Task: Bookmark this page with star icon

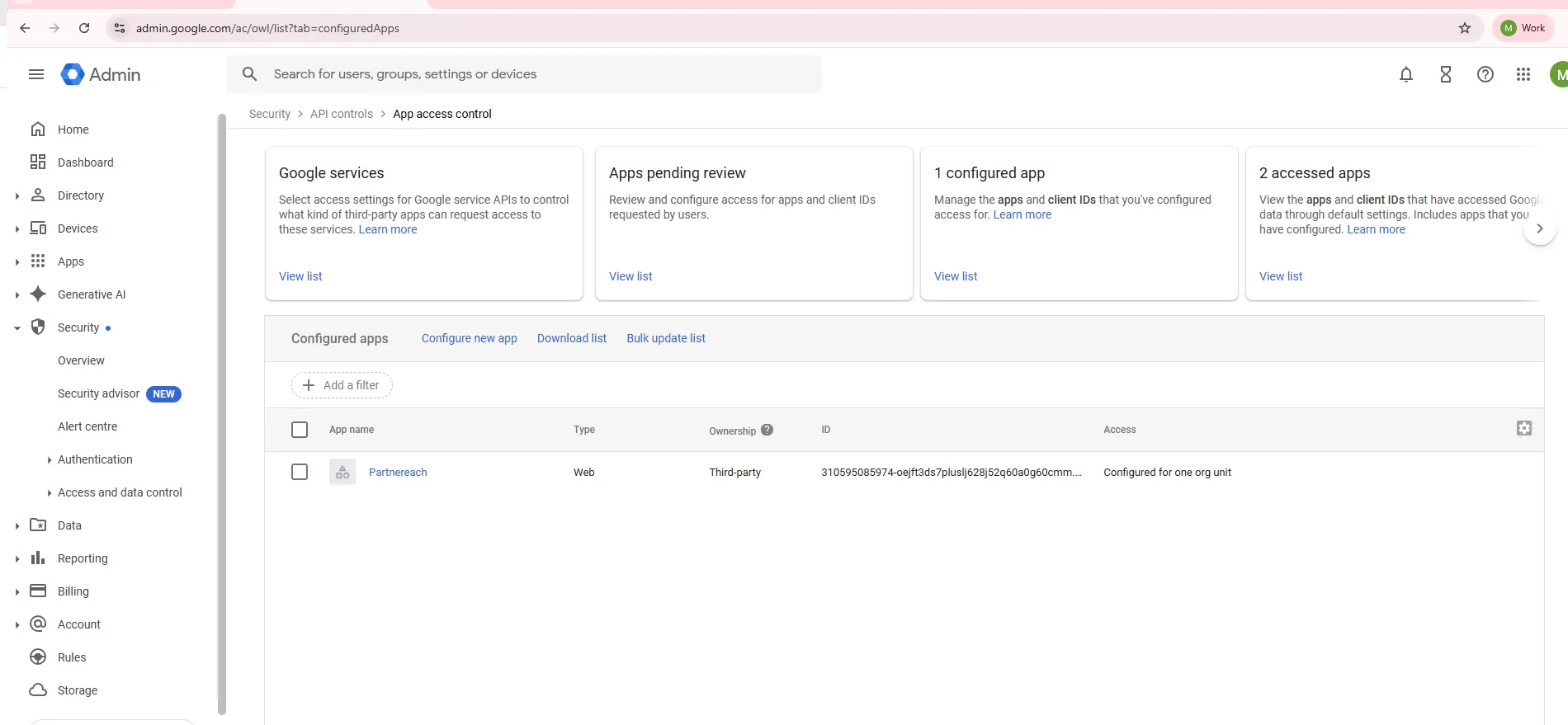Action: point(1465,28)
